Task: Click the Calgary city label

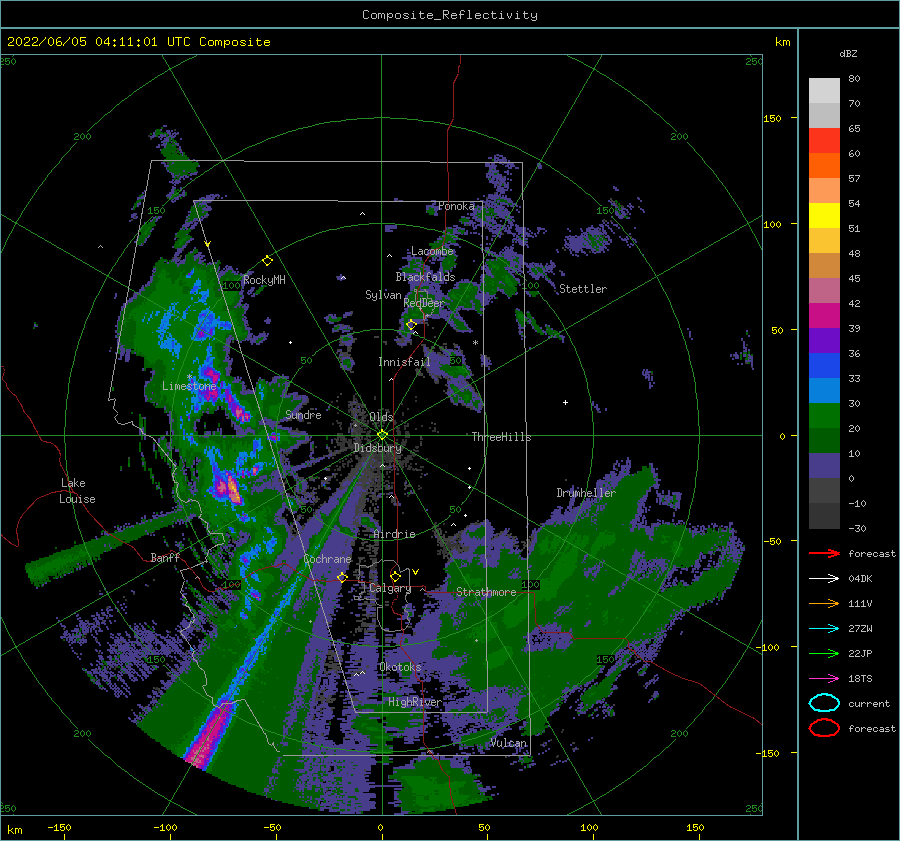Action: [x=390, y=588]
